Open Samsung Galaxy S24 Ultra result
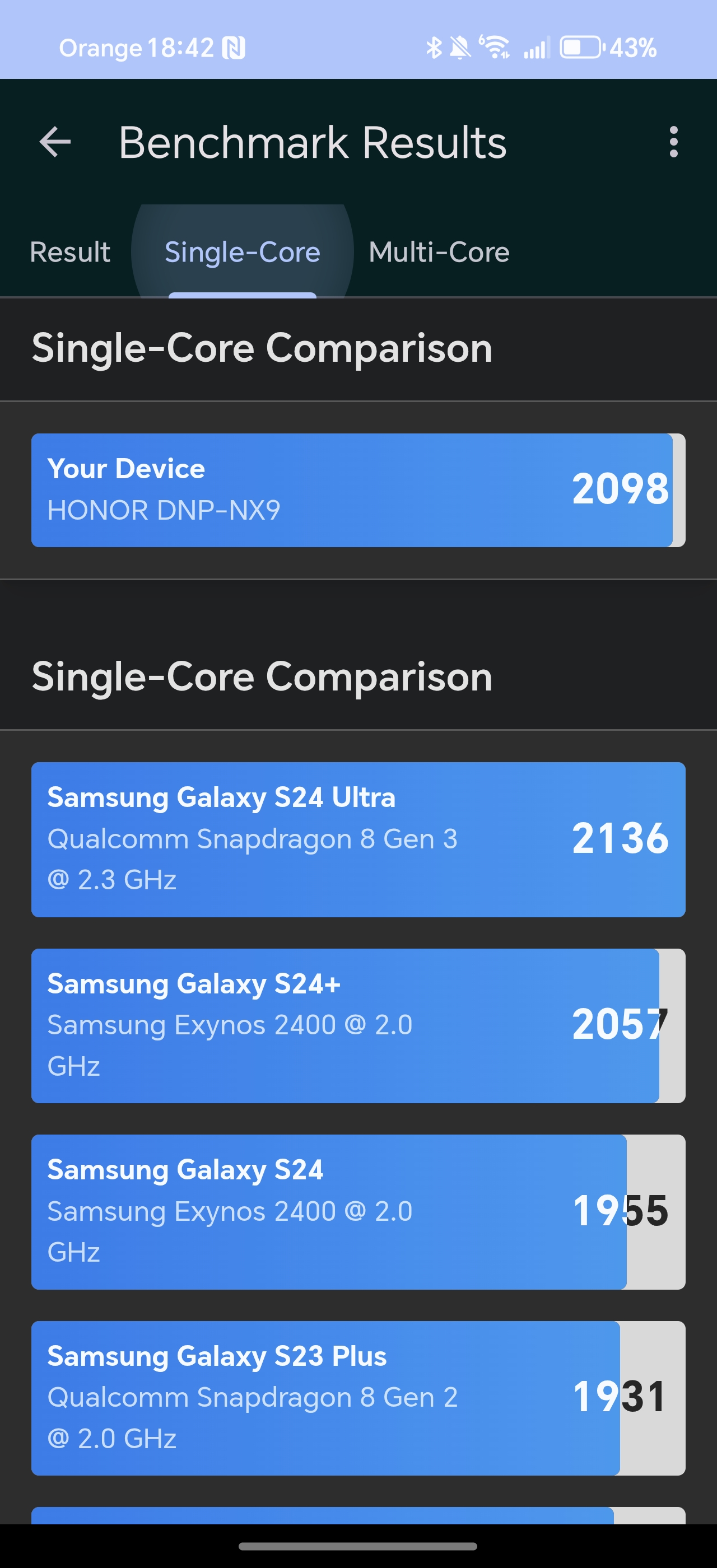 pyautogui.click(x=358, y=839)
